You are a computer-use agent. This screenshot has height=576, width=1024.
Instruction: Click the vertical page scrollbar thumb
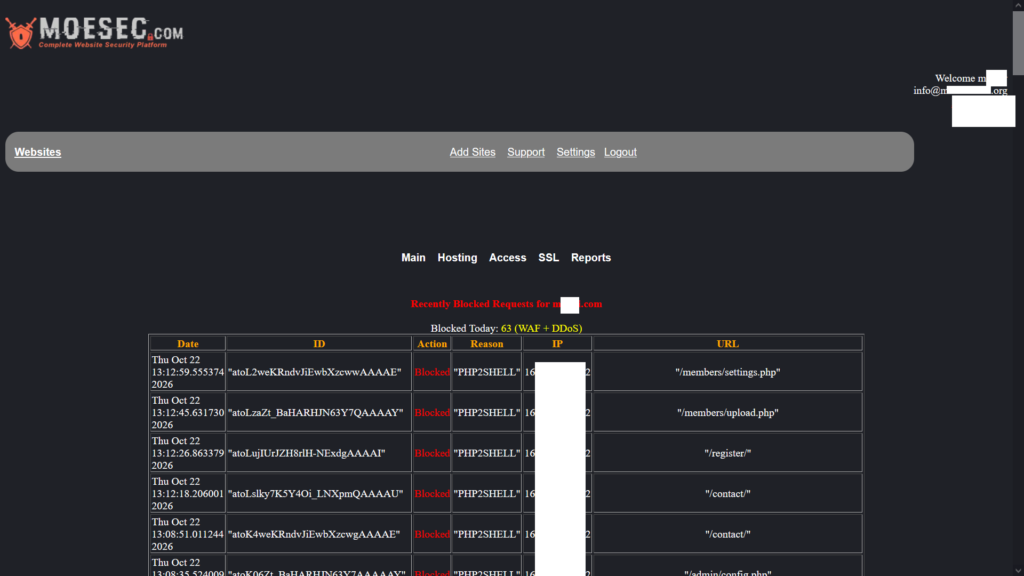1018,43
